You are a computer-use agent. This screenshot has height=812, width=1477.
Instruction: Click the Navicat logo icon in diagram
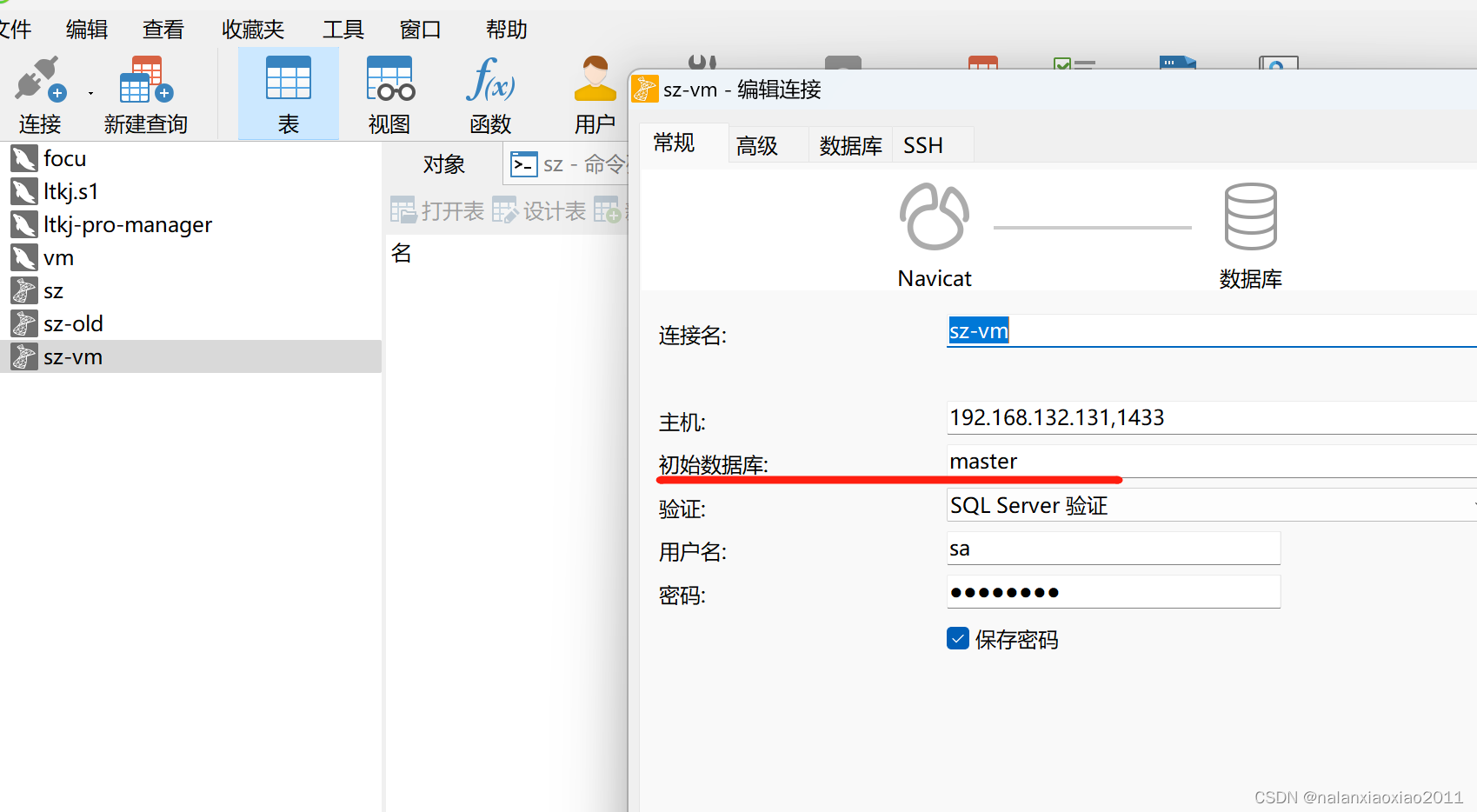tap(935, 216)
